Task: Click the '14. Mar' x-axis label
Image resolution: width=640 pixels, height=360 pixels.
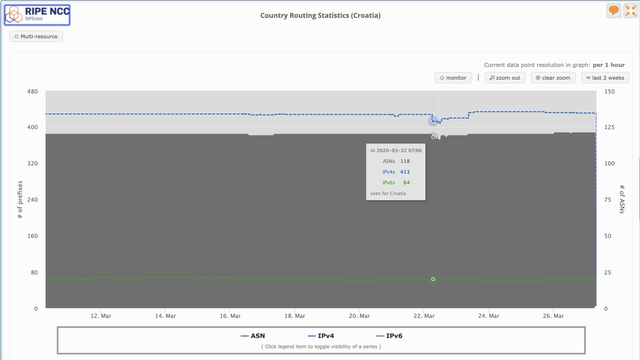Action: 165,316
